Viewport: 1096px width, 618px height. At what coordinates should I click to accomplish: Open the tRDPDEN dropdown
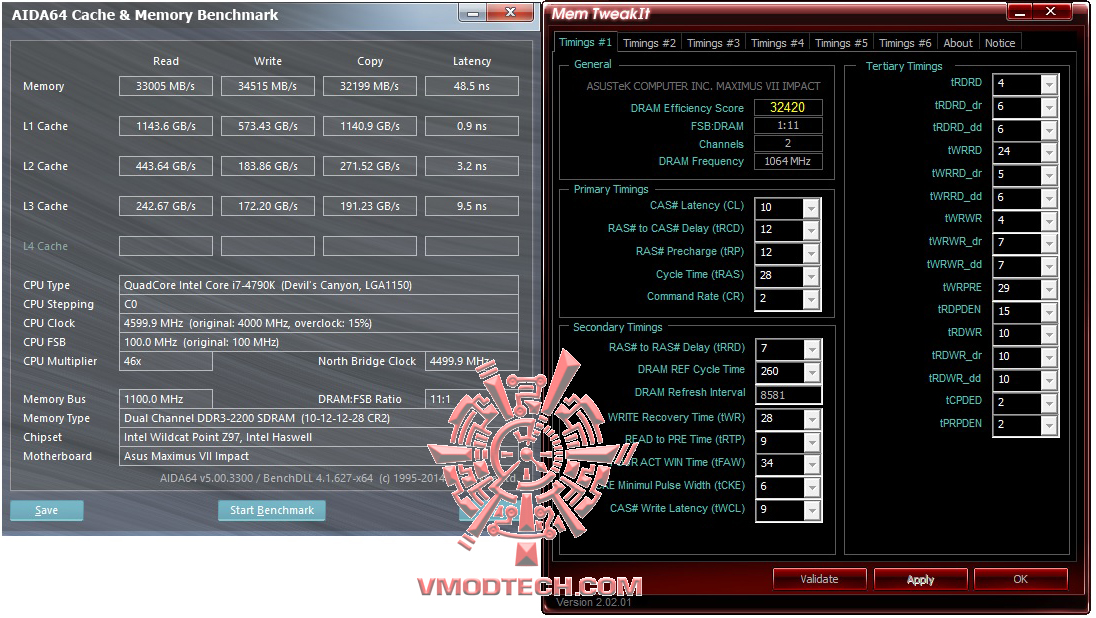[1048, 312]
